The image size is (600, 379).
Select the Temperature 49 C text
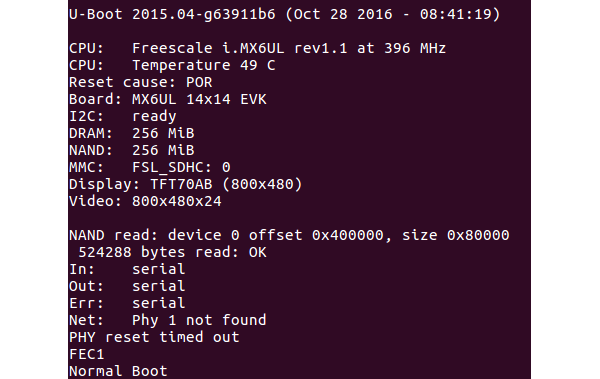pyautogui.click(x=204, y=65)
